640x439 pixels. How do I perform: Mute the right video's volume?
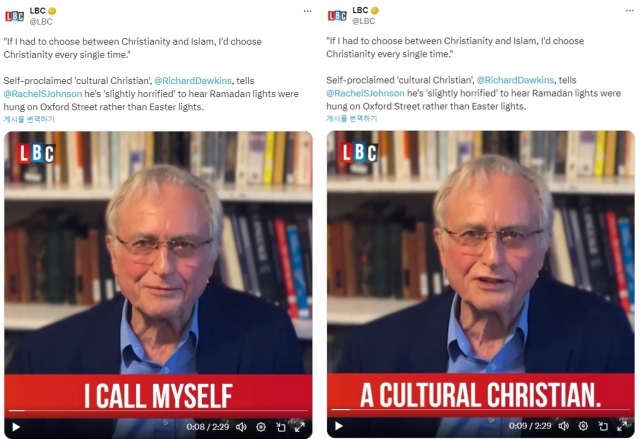(x=564, y=426)
